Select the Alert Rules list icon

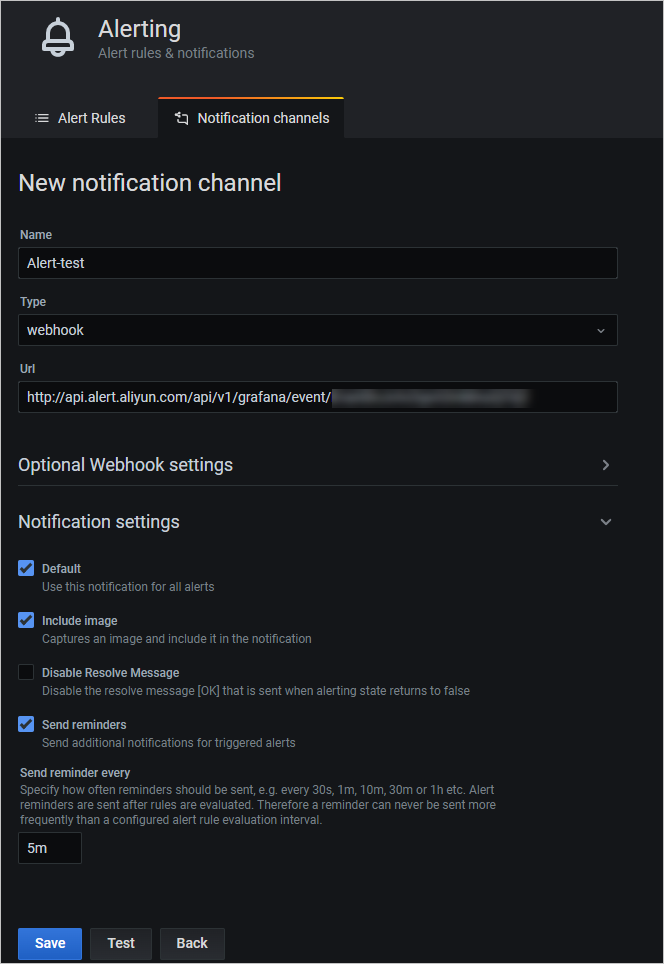pyautogui.click(x=41, y=118)
